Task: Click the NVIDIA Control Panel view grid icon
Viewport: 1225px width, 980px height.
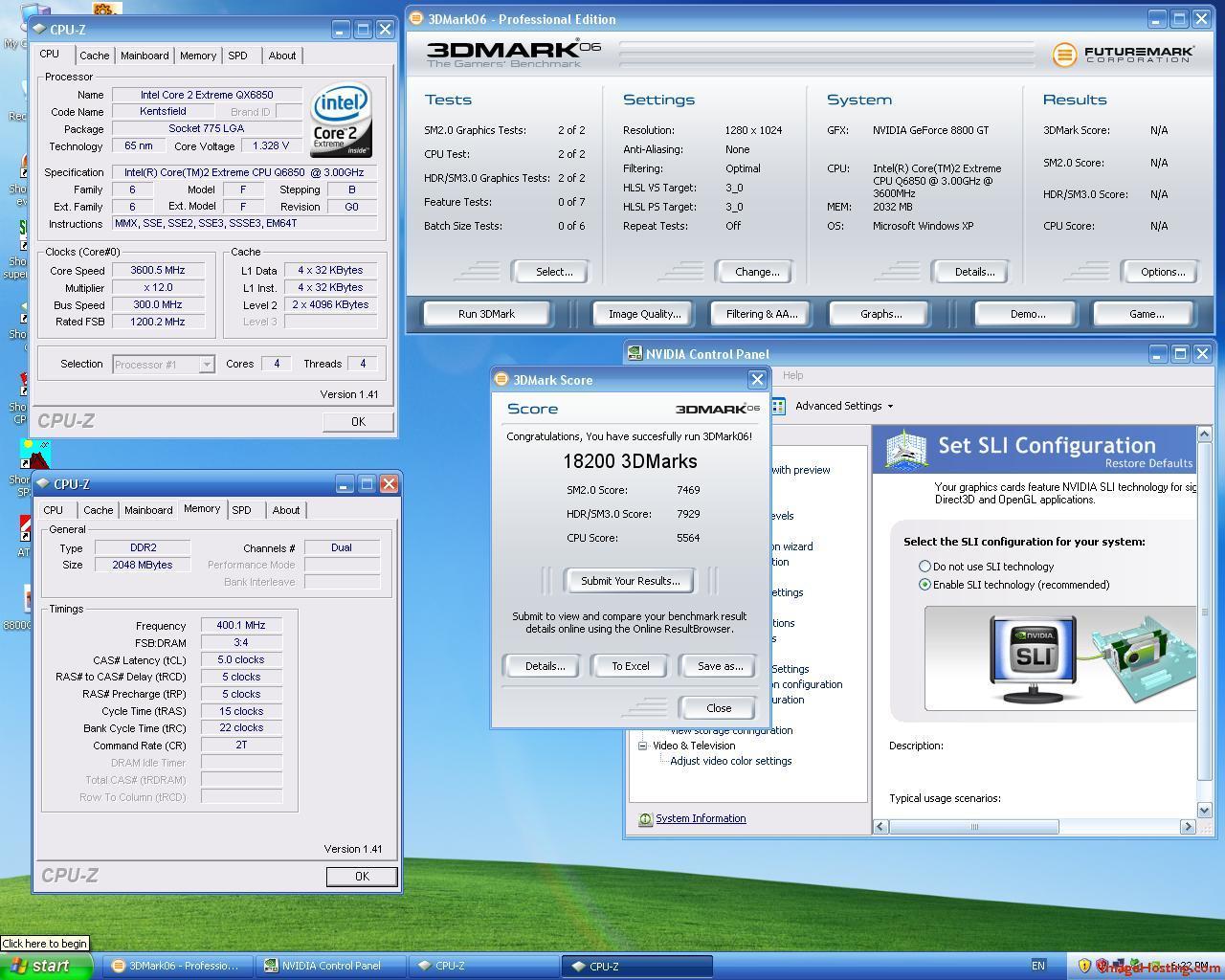Action: pyautogui.click(x=777, y=406)
